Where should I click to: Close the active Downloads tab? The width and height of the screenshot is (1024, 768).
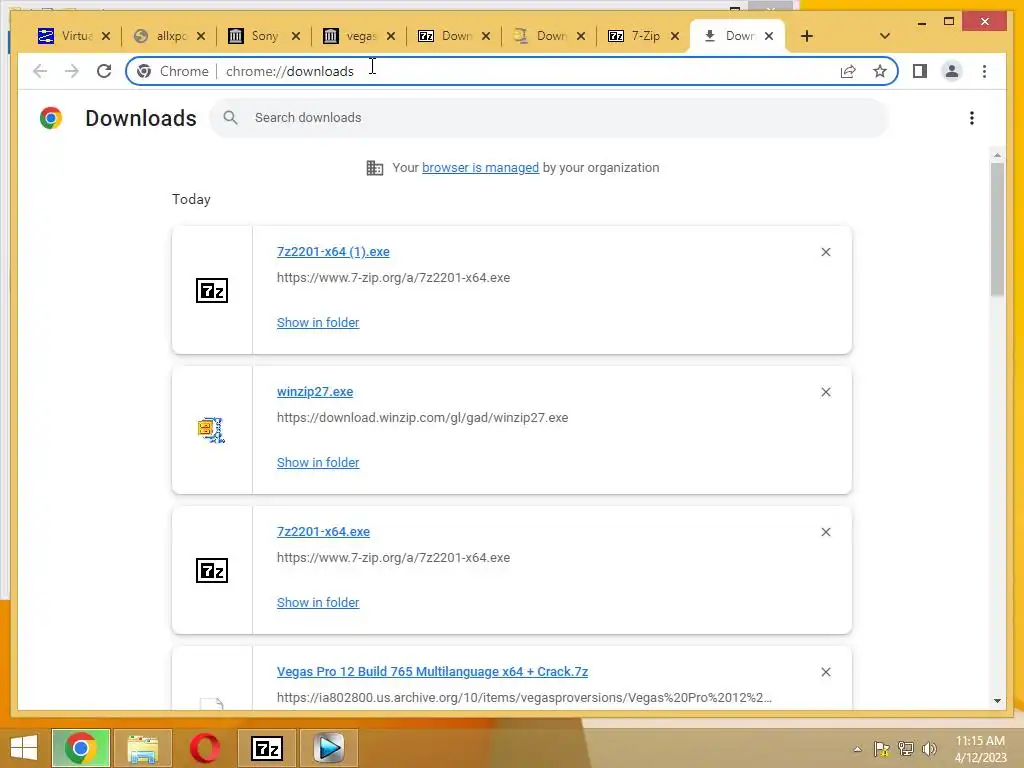coord(769,36)
